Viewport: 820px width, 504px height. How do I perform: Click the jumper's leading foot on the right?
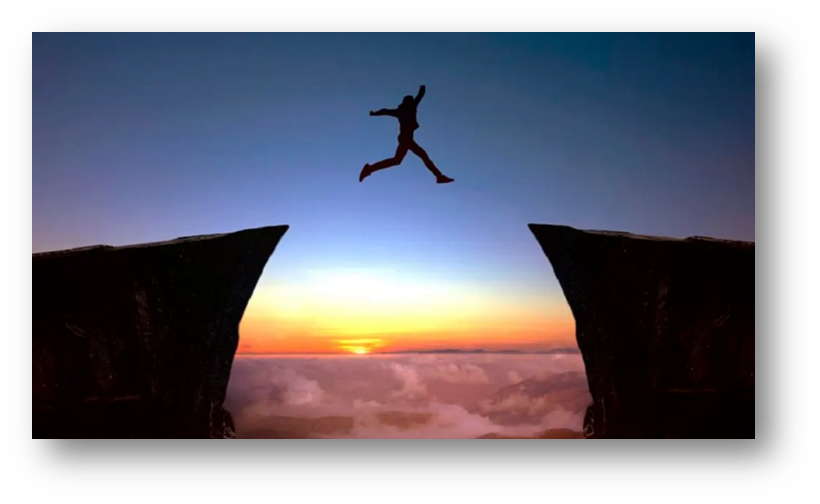tap(445, 179)
